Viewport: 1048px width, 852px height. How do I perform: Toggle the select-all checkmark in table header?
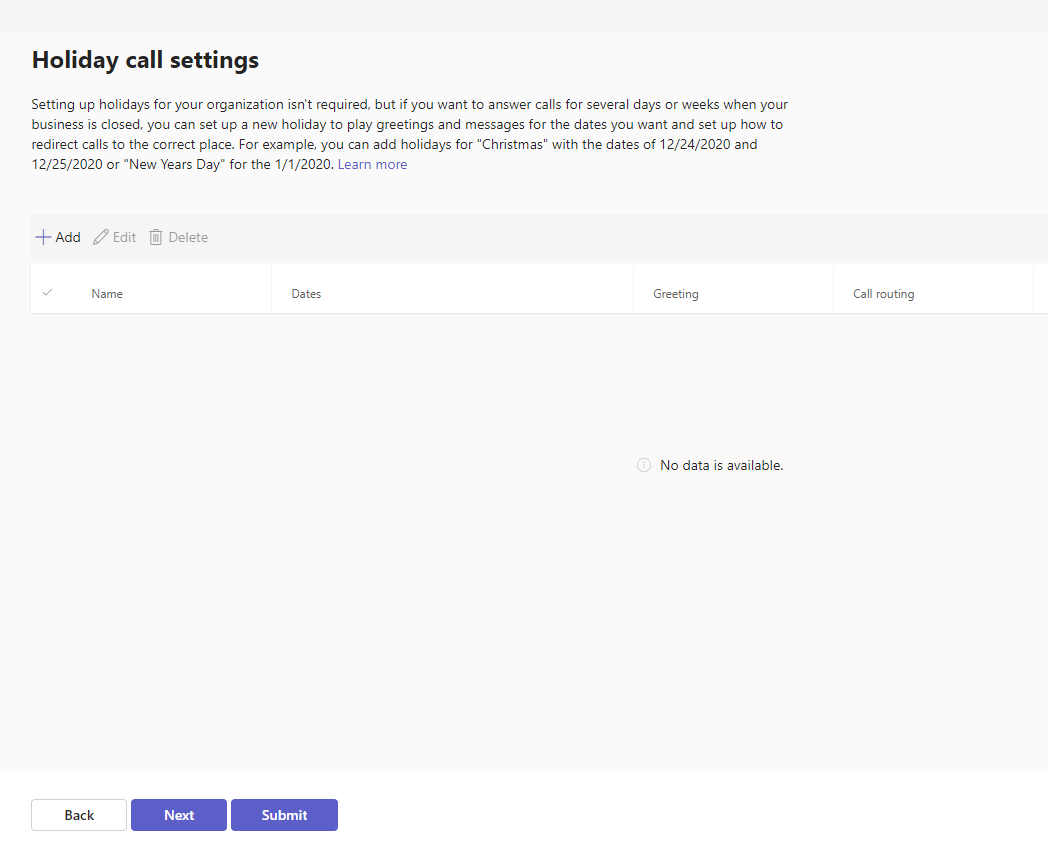[x=47, y=293]
